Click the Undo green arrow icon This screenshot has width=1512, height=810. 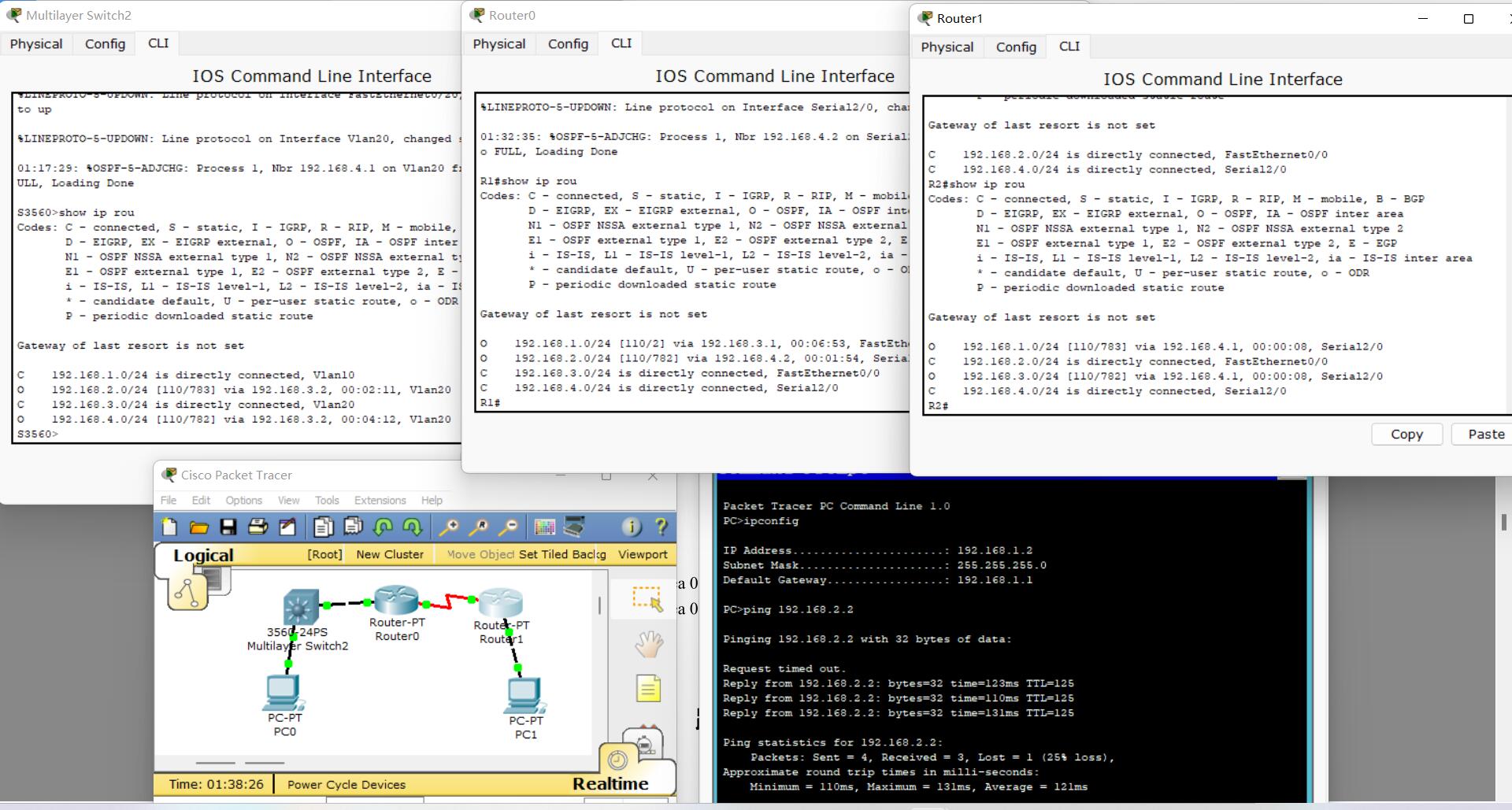click(x=384, y=527)
